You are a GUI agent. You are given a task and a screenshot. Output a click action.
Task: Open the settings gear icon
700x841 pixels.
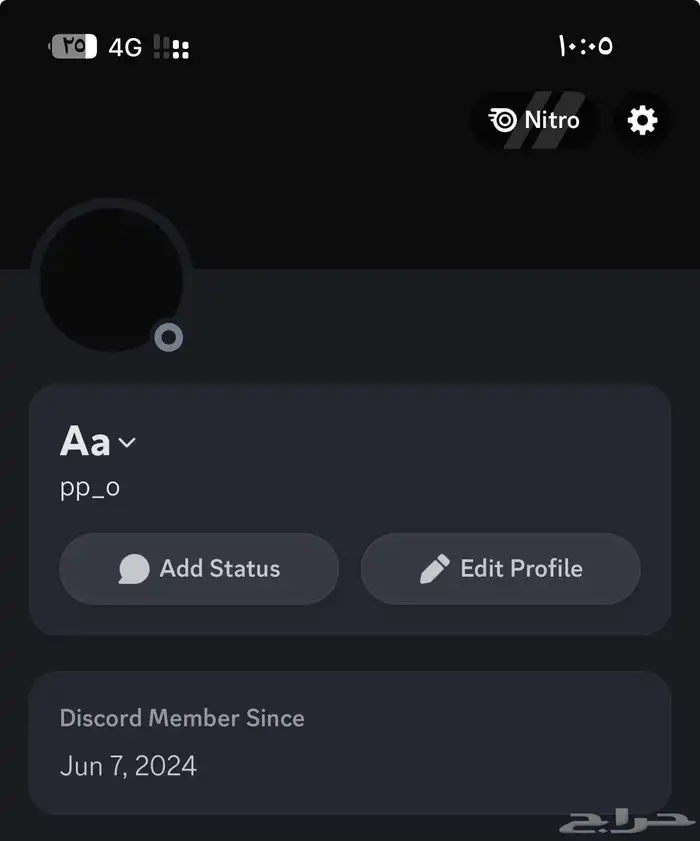(642, 121)
